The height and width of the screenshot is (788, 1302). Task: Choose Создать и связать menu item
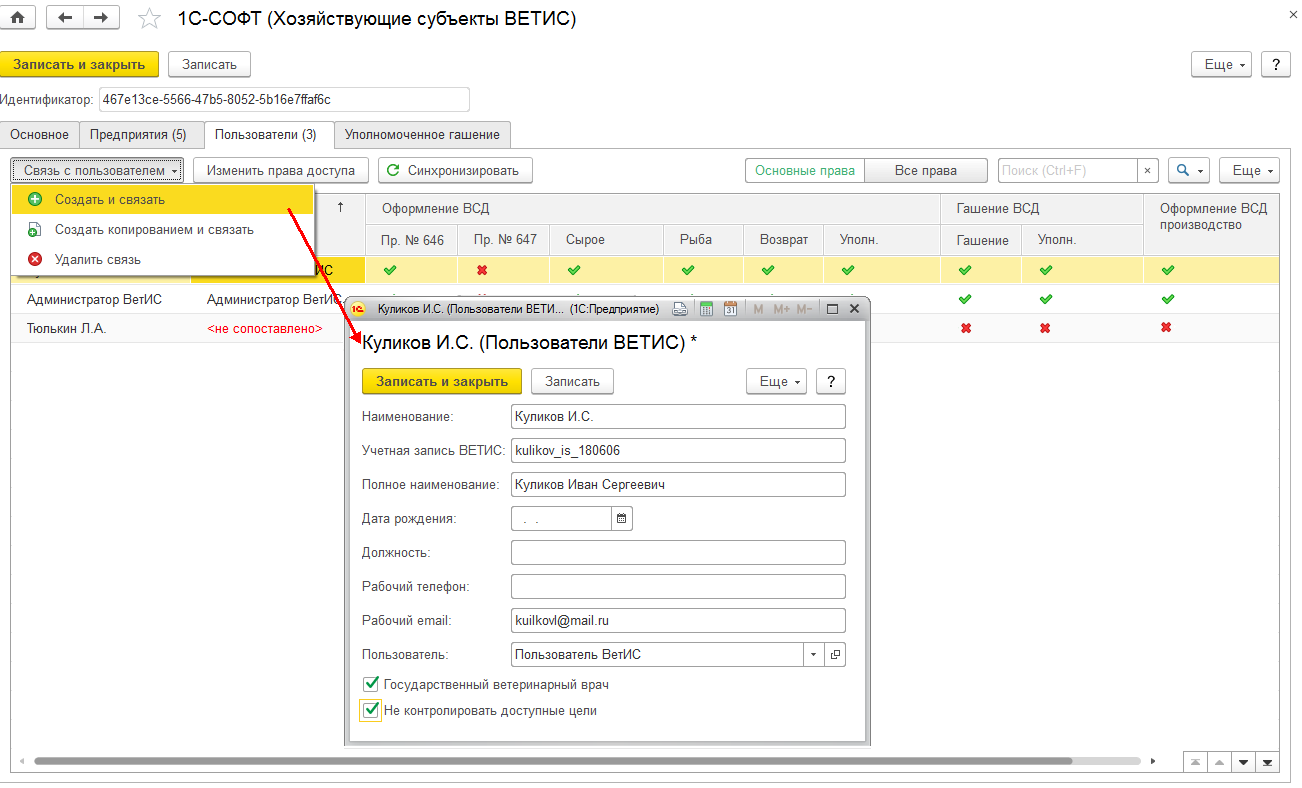(x=163, y=200)
